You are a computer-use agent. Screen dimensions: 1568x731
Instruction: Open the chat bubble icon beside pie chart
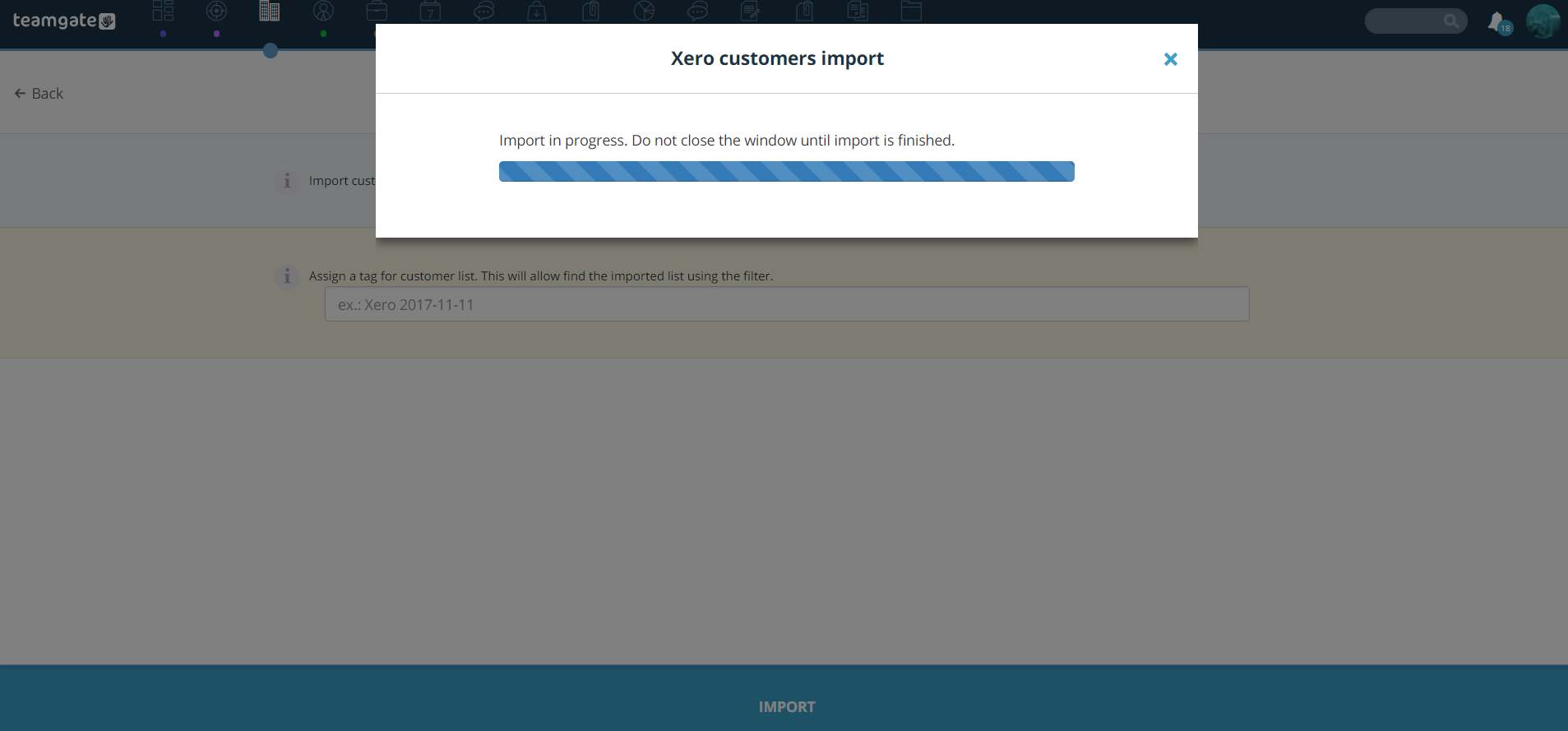pos(697,12)
